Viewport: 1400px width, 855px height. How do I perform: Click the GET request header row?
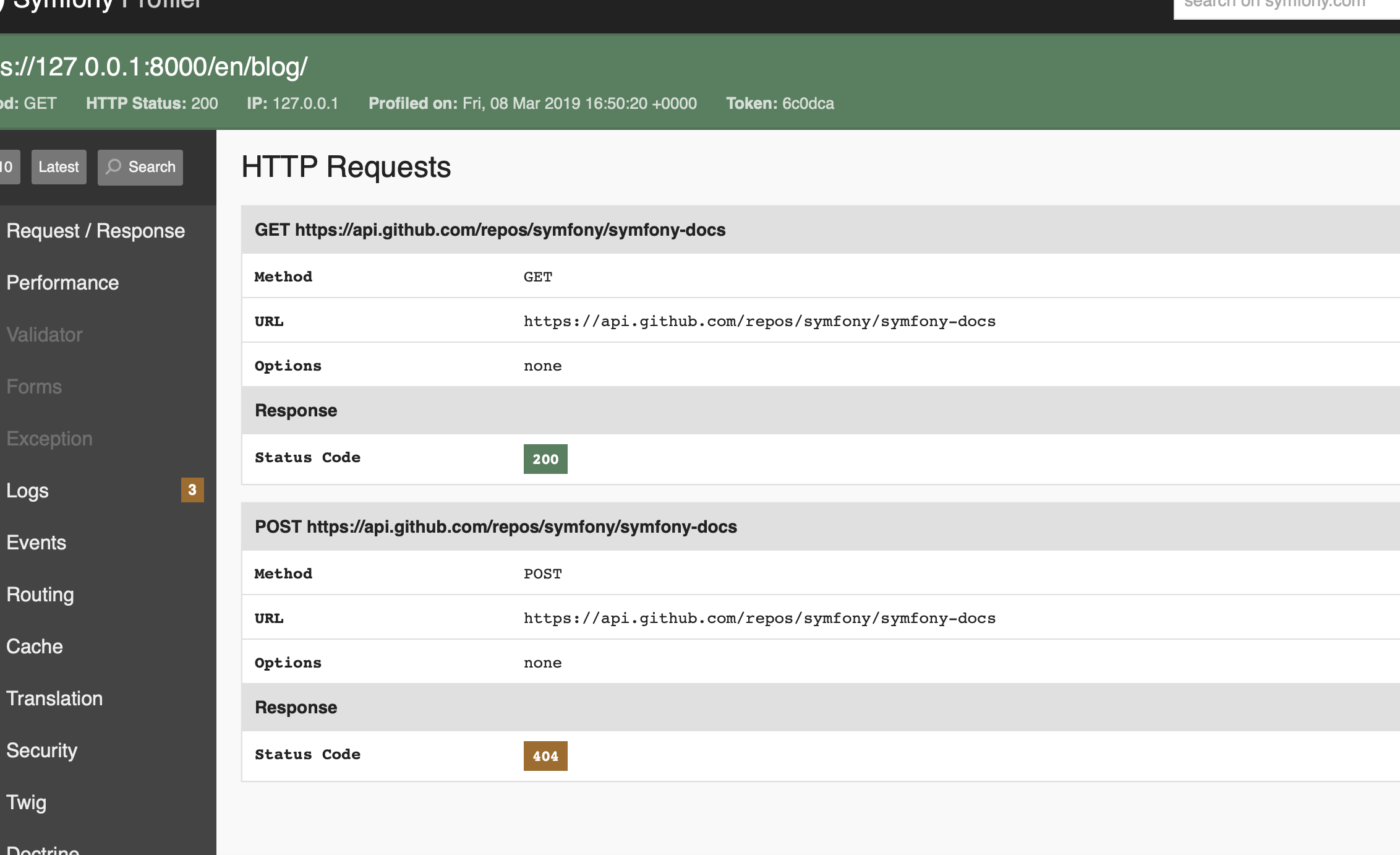(821, 230)
